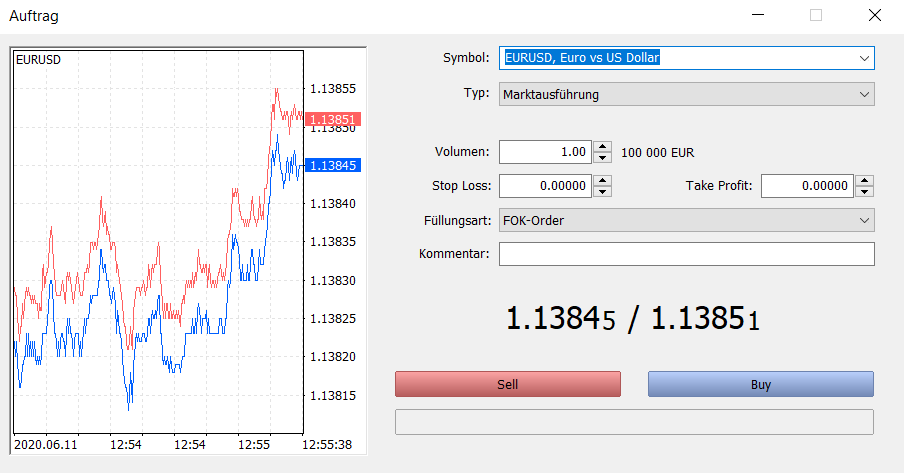Click the 100 000 EUR volume text
The width and height of the screenshot is (904, 473).
[657, 153]
